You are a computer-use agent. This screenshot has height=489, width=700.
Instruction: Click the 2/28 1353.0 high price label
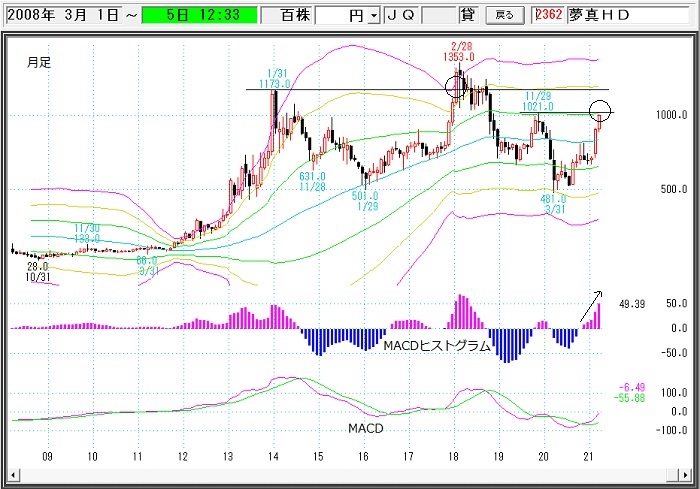[459, 51]
